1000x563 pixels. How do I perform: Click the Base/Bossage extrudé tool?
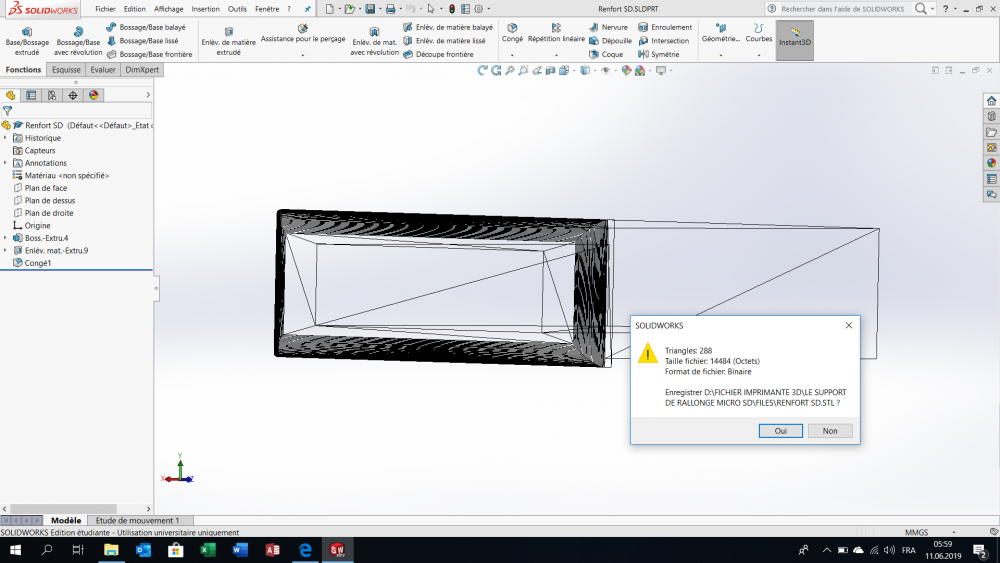[27, 41]
